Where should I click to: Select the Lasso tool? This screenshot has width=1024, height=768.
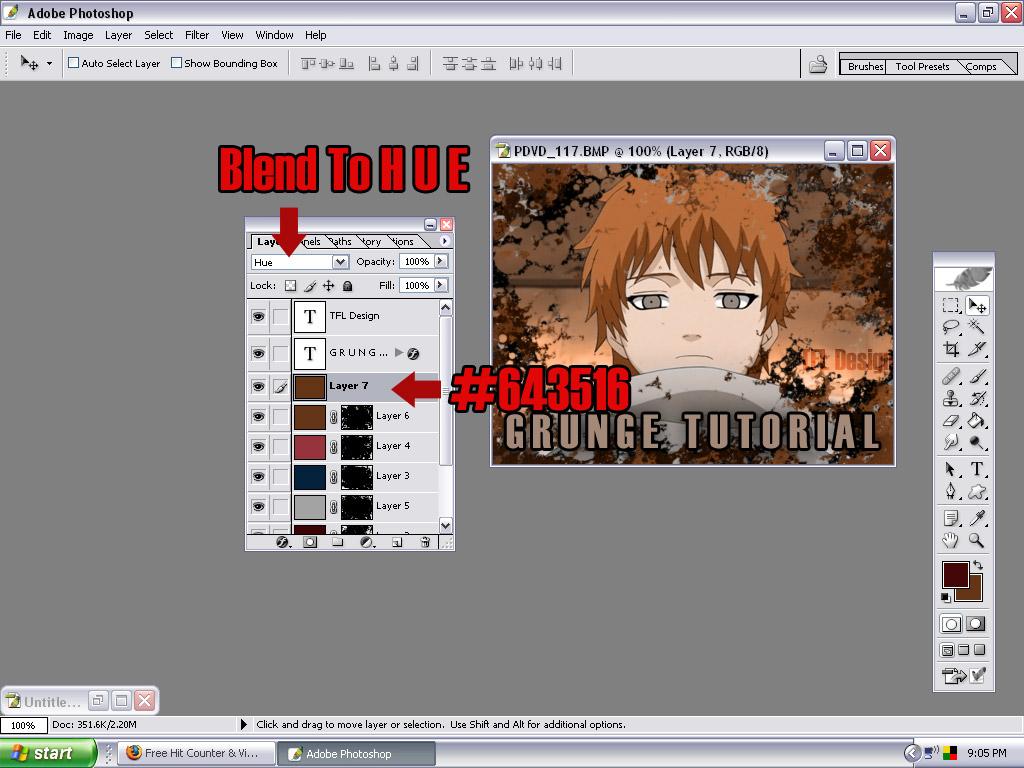[951, 327]
